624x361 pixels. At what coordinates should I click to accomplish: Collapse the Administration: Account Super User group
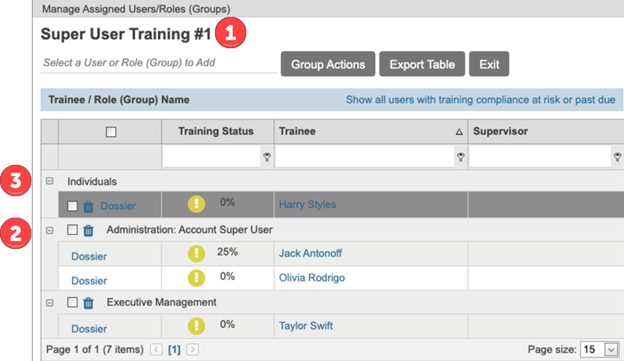click(x=49, y=230)
